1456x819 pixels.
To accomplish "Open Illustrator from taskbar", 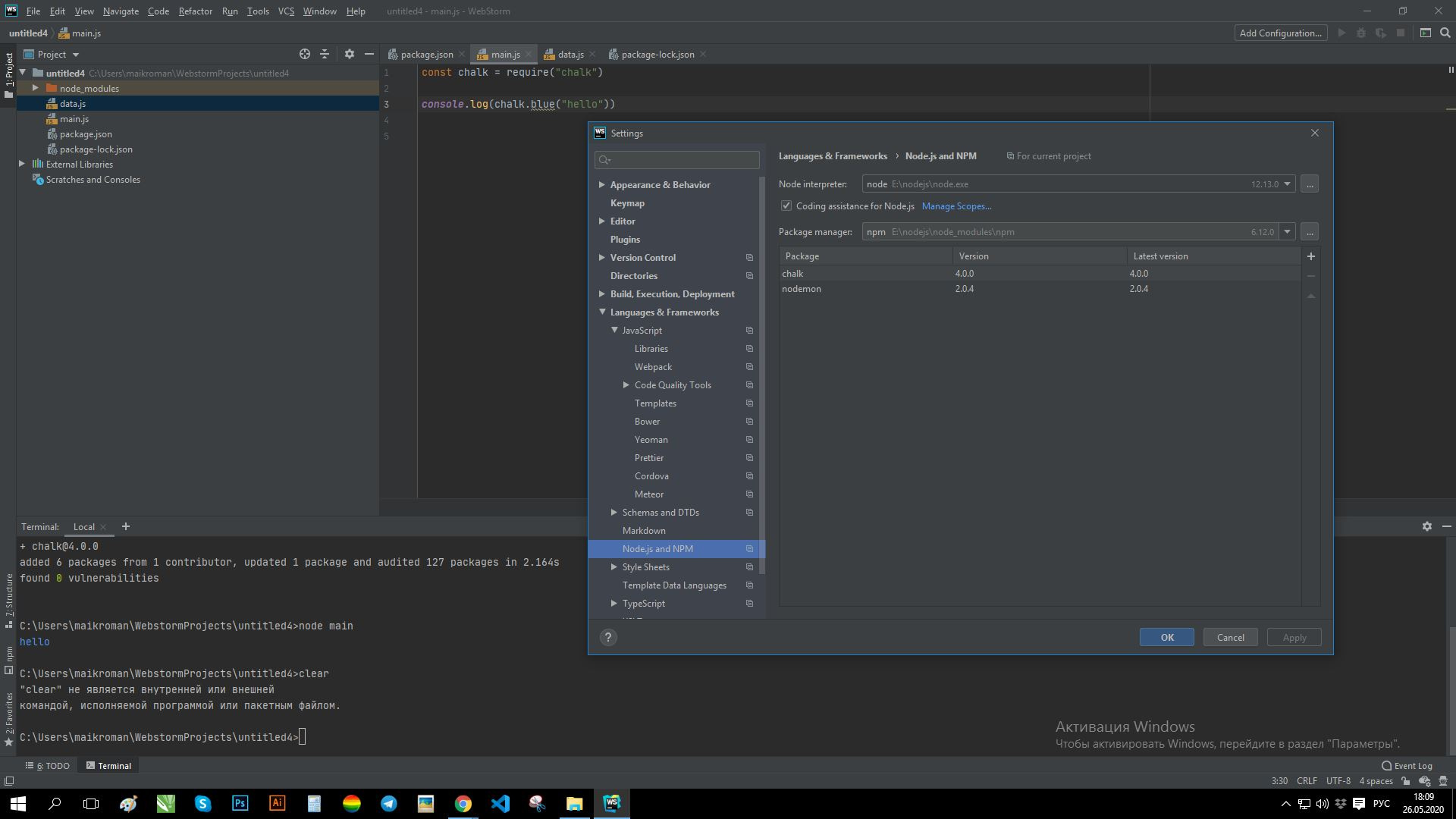I will (x=277, y=803).
